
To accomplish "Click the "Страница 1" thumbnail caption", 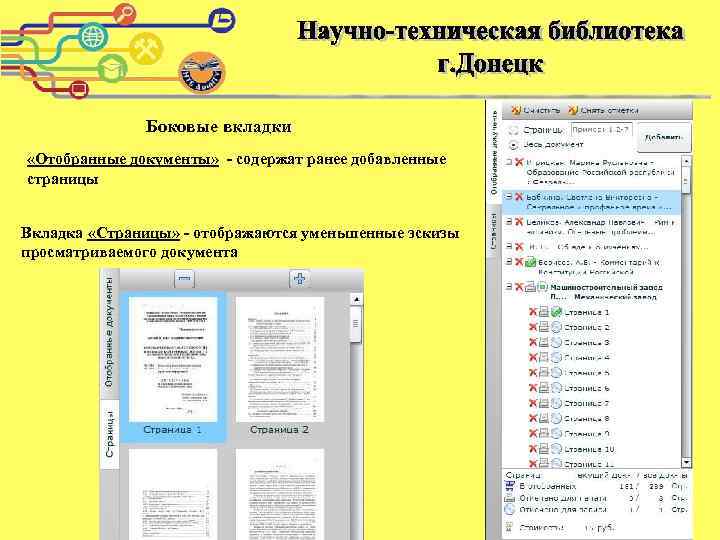I will point(173,430).
